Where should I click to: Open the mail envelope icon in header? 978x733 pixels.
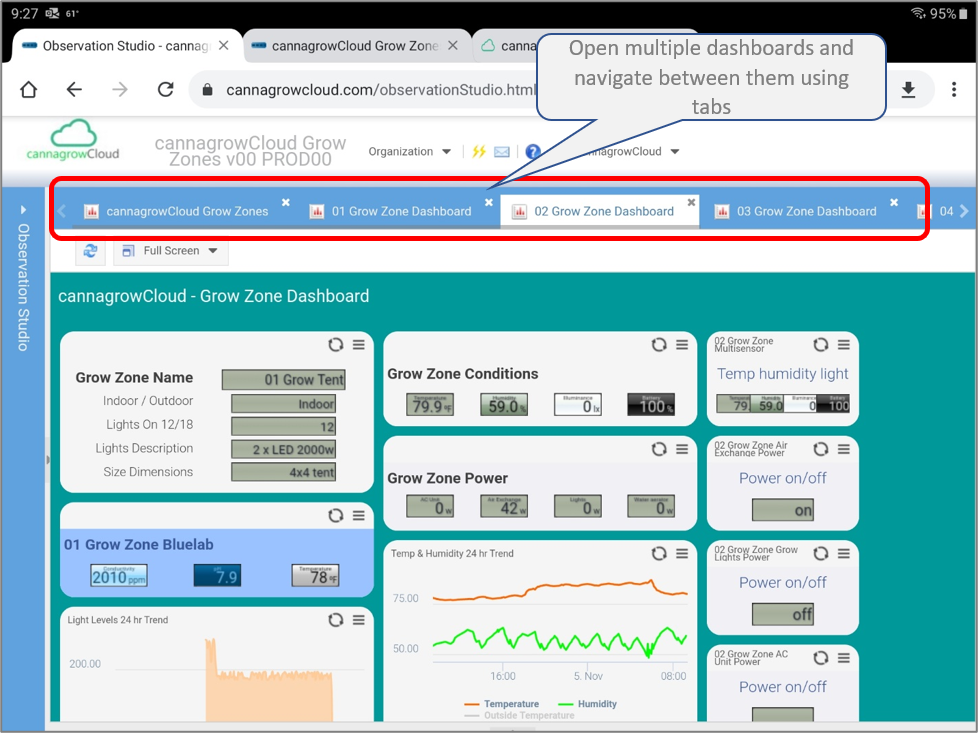(x=502, y=152)
